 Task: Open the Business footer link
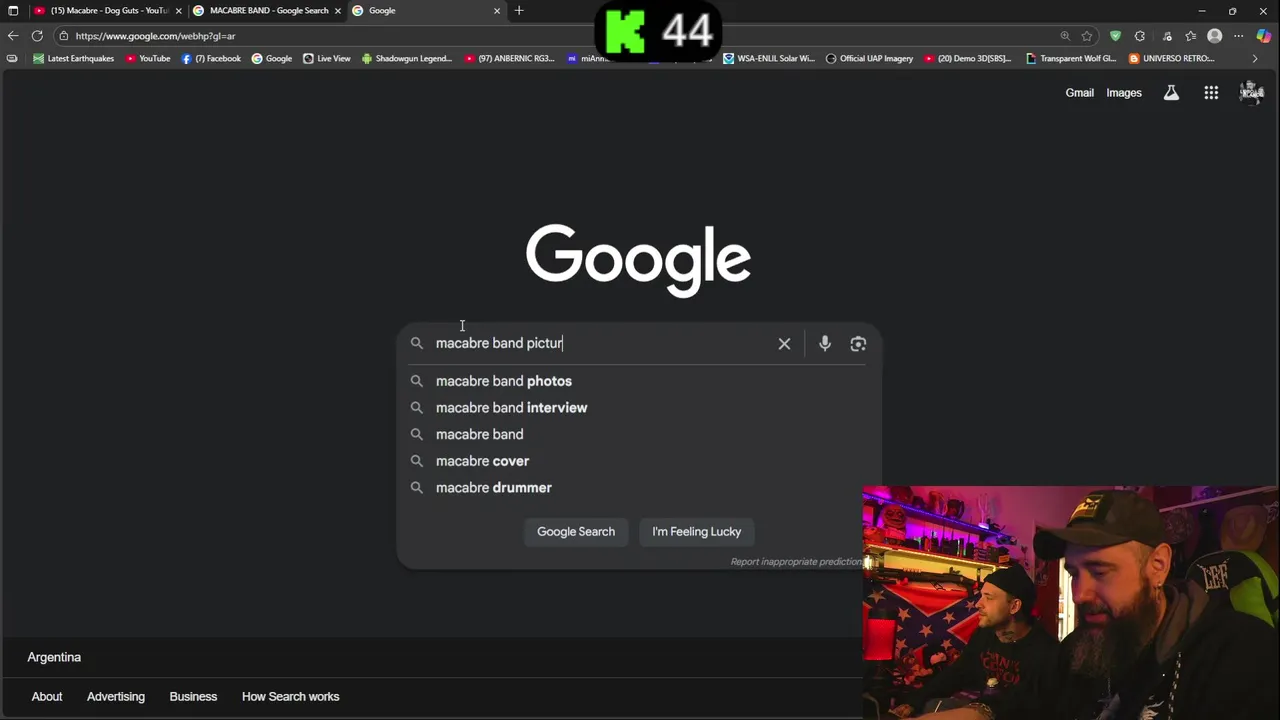193,697
